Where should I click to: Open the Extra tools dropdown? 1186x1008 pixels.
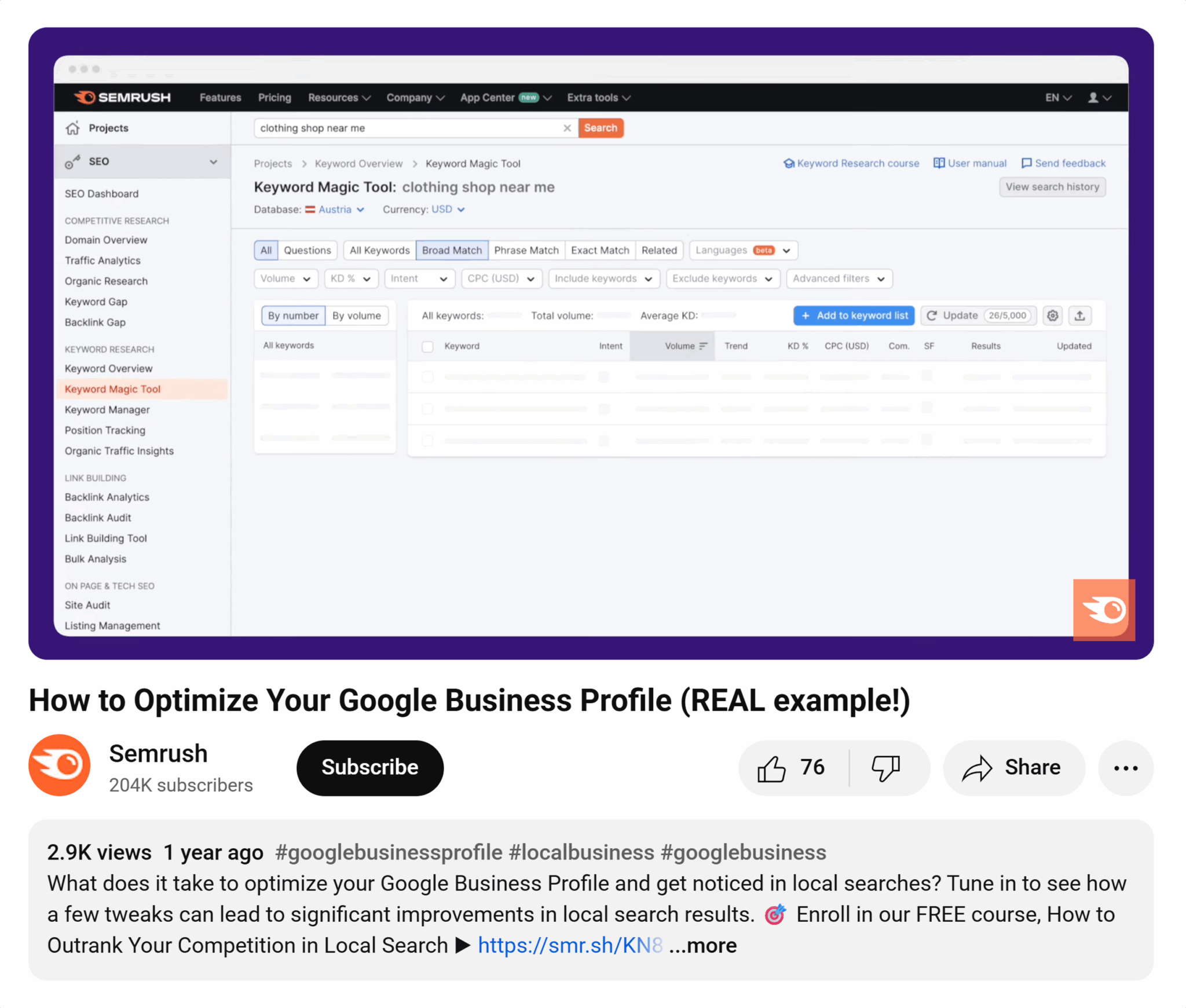pyautogui.click(x=599, y=98)
